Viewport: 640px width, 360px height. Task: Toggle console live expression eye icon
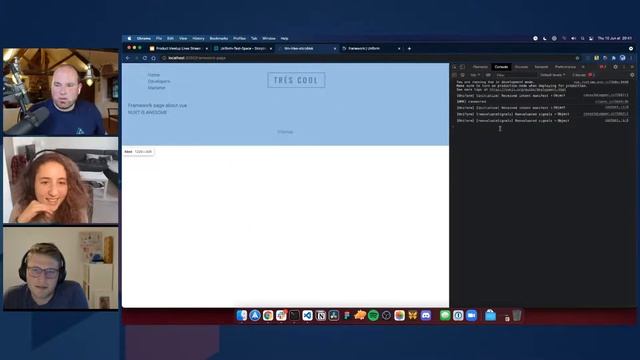click(x=488, y=75)
